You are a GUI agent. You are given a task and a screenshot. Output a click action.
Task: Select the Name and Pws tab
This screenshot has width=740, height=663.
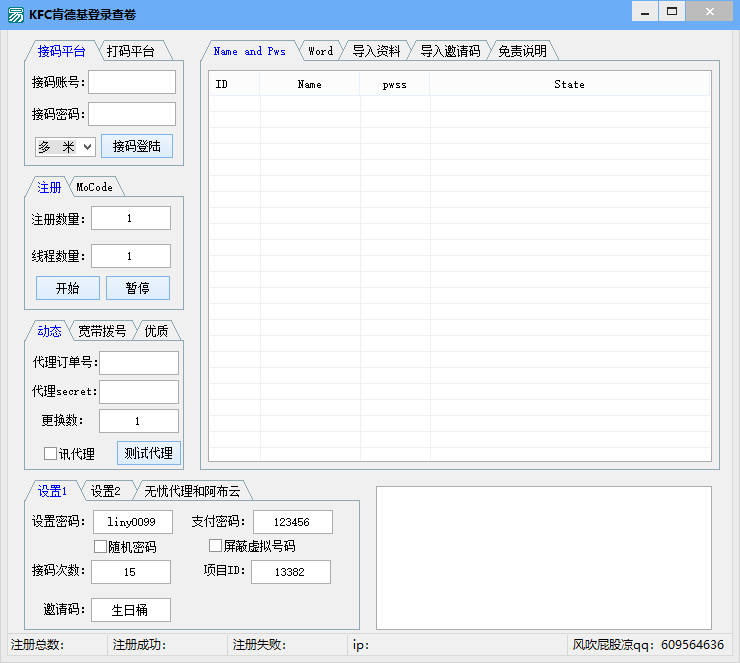pyautogui.click(x=249, y=51)
